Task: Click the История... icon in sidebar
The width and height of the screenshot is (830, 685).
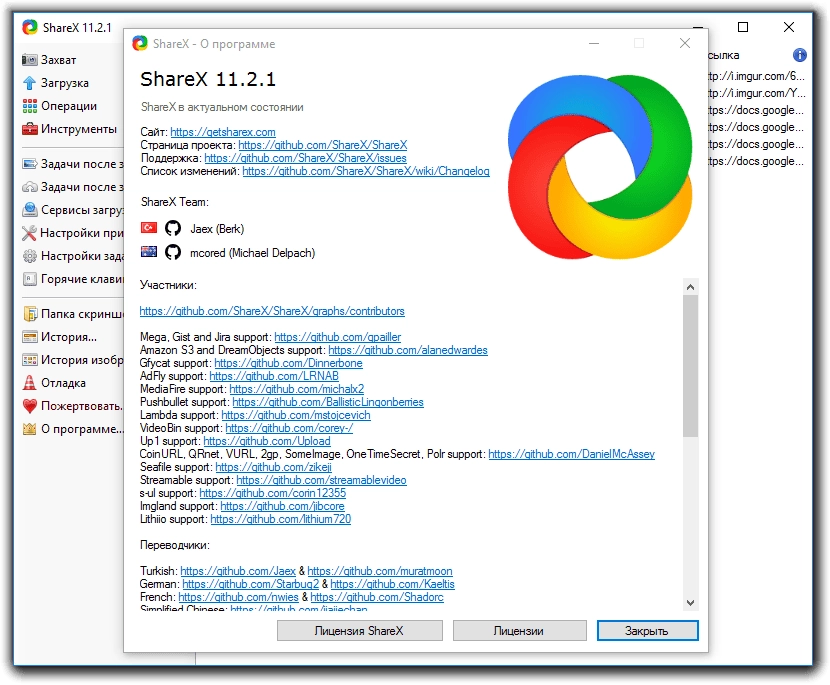Action: click(x=30, y=337)
